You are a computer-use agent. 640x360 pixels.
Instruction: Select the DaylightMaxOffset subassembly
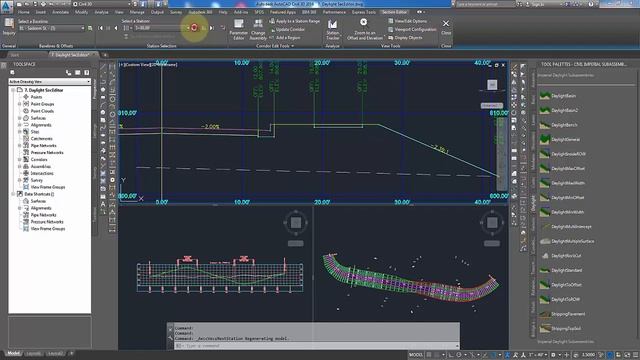[562, 168]
